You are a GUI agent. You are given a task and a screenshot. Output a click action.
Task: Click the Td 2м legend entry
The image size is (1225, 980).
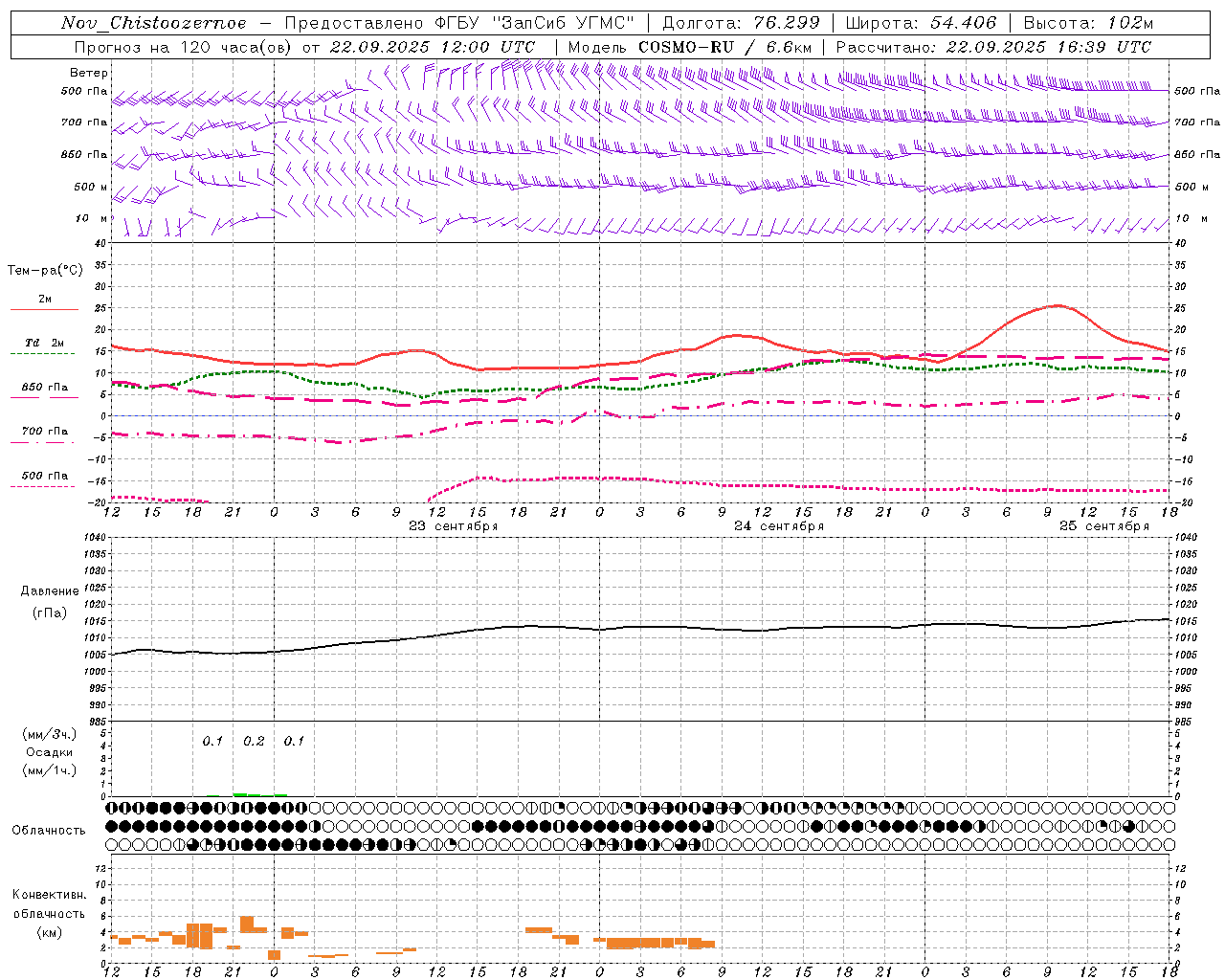point(44,343)
